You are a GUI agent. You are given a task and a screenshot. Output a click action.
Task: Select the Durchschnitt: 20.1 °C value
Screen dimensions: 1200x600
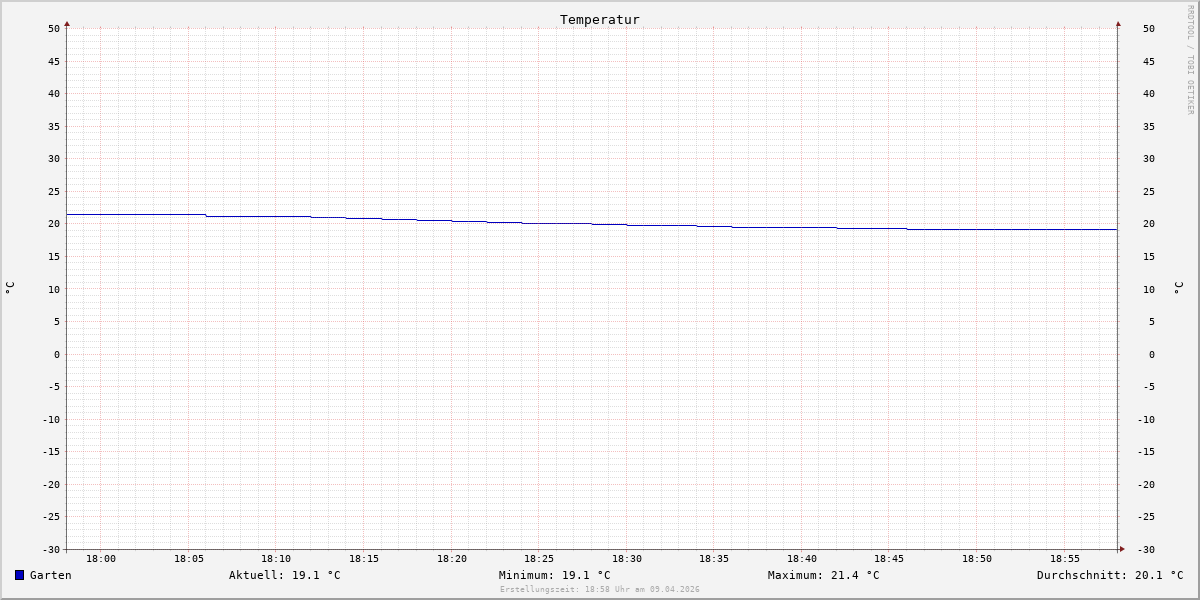coord(1110,575)
